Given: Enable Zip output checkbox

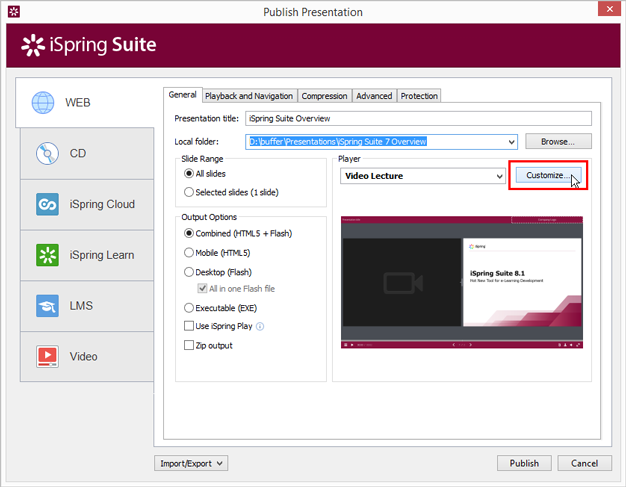Looking at the screenshot, I should click(x=189, y=345).
